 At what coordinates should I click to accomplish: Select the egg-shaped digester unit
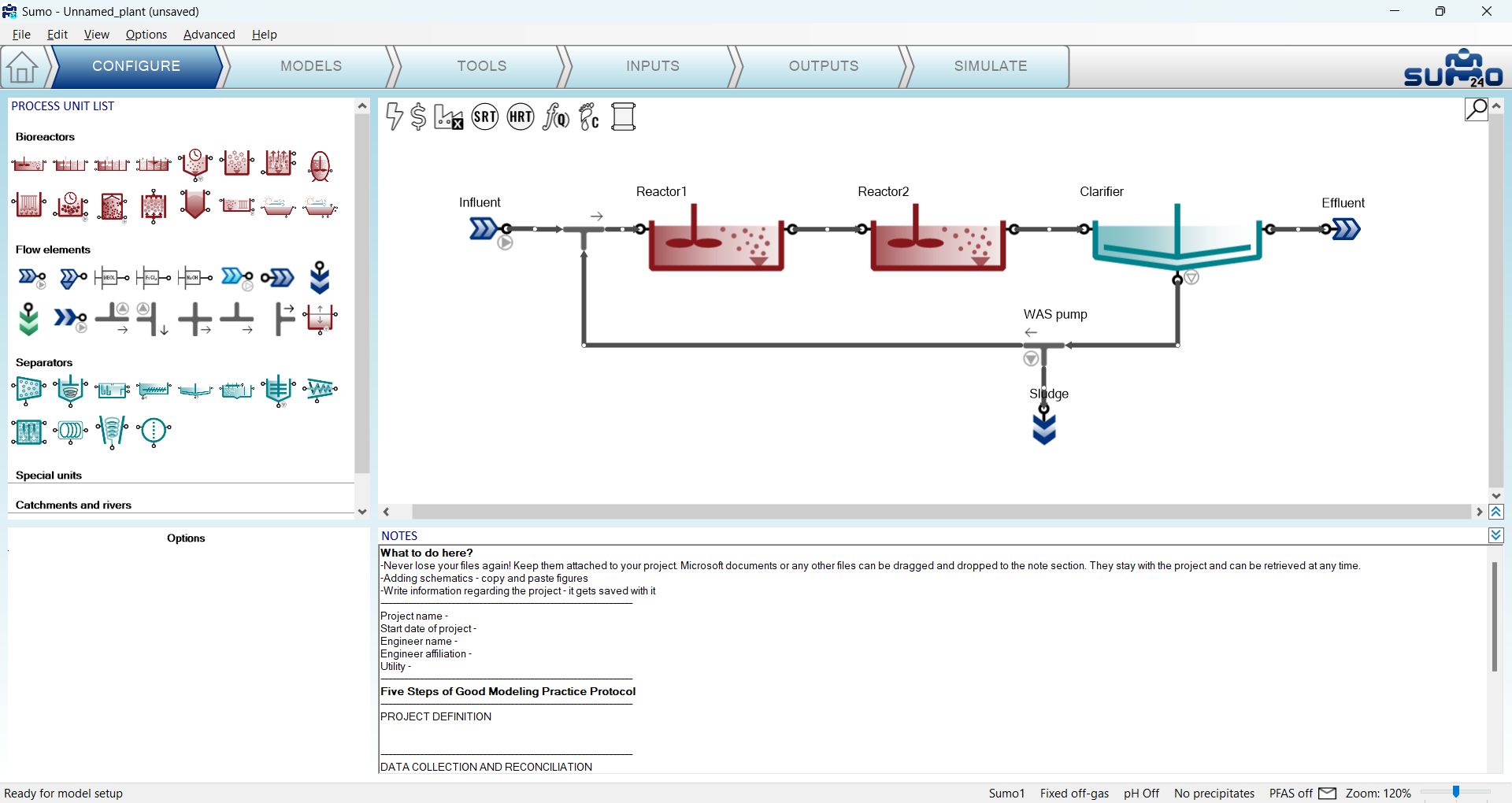320,165
